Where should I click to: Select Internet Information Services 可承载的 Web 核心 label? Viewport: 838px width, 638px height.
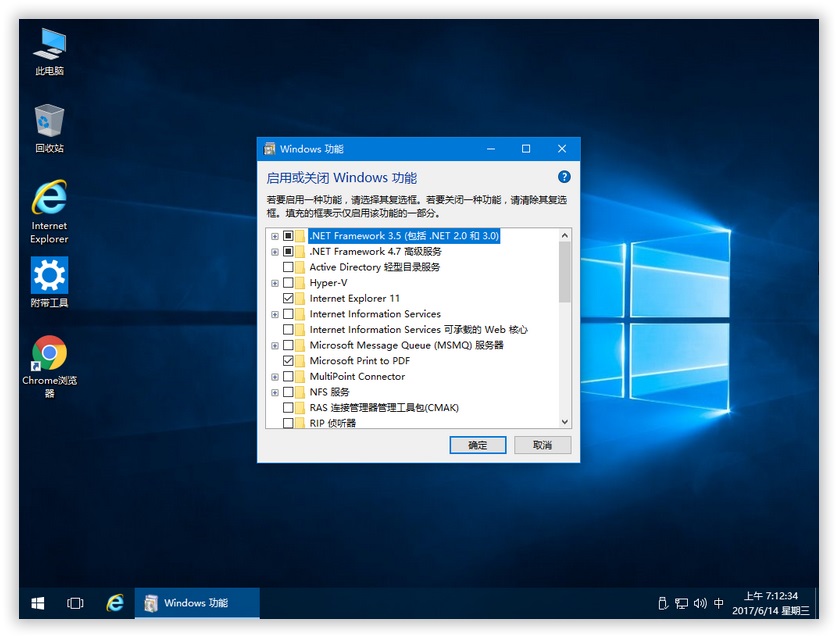[418, 329]
